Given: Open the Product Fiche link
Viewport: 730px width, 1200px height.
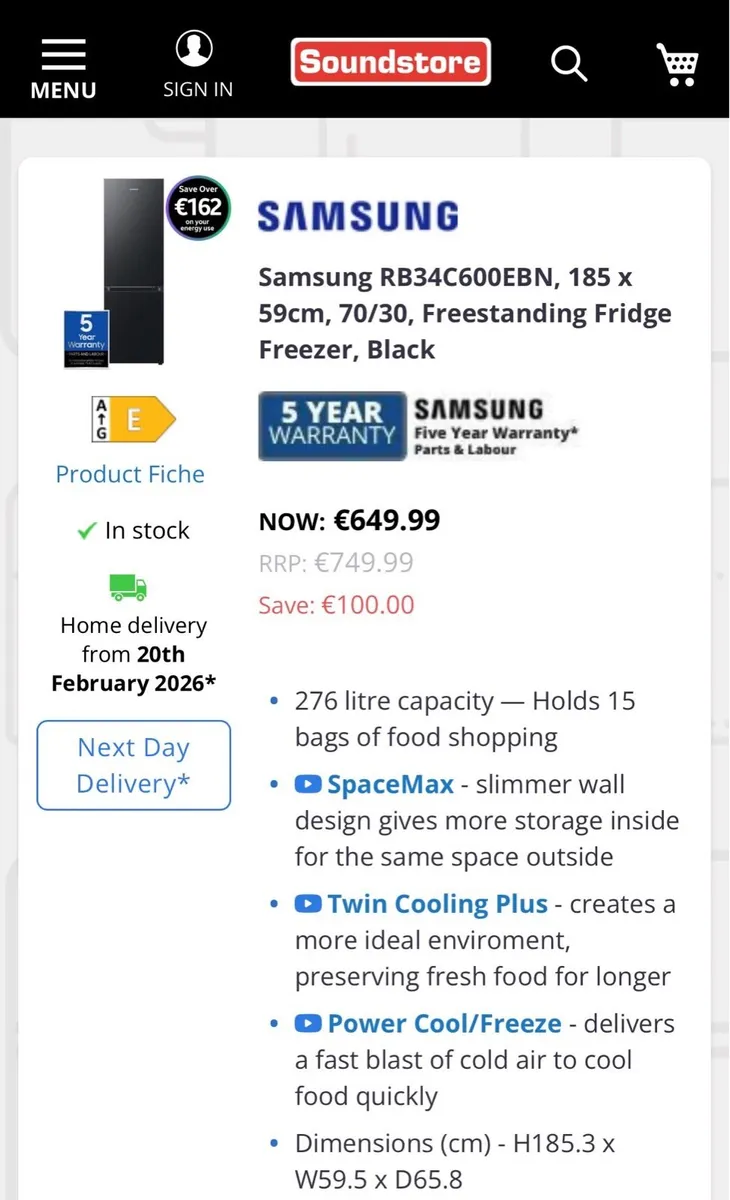Looking at the screenshot, I should 130,474.
